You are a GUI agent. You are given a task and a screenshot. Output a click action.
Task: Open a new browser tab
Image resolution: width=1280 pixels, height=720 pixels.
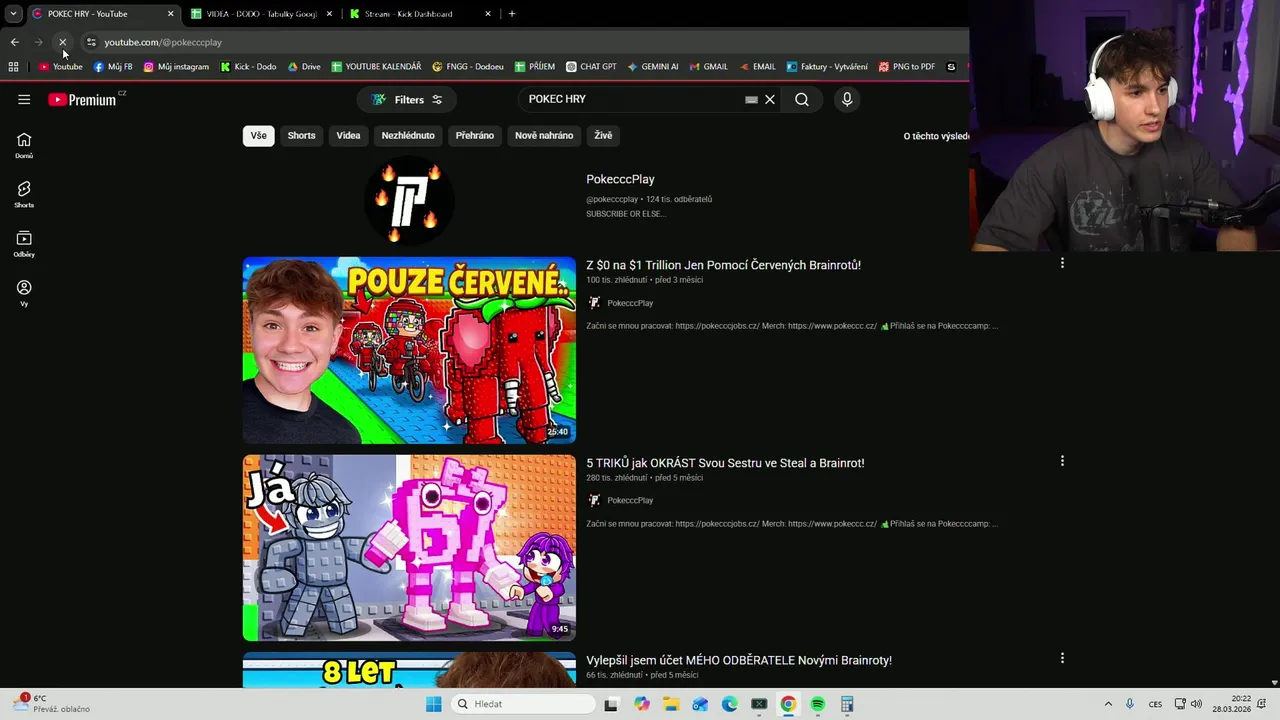[512, 14]
